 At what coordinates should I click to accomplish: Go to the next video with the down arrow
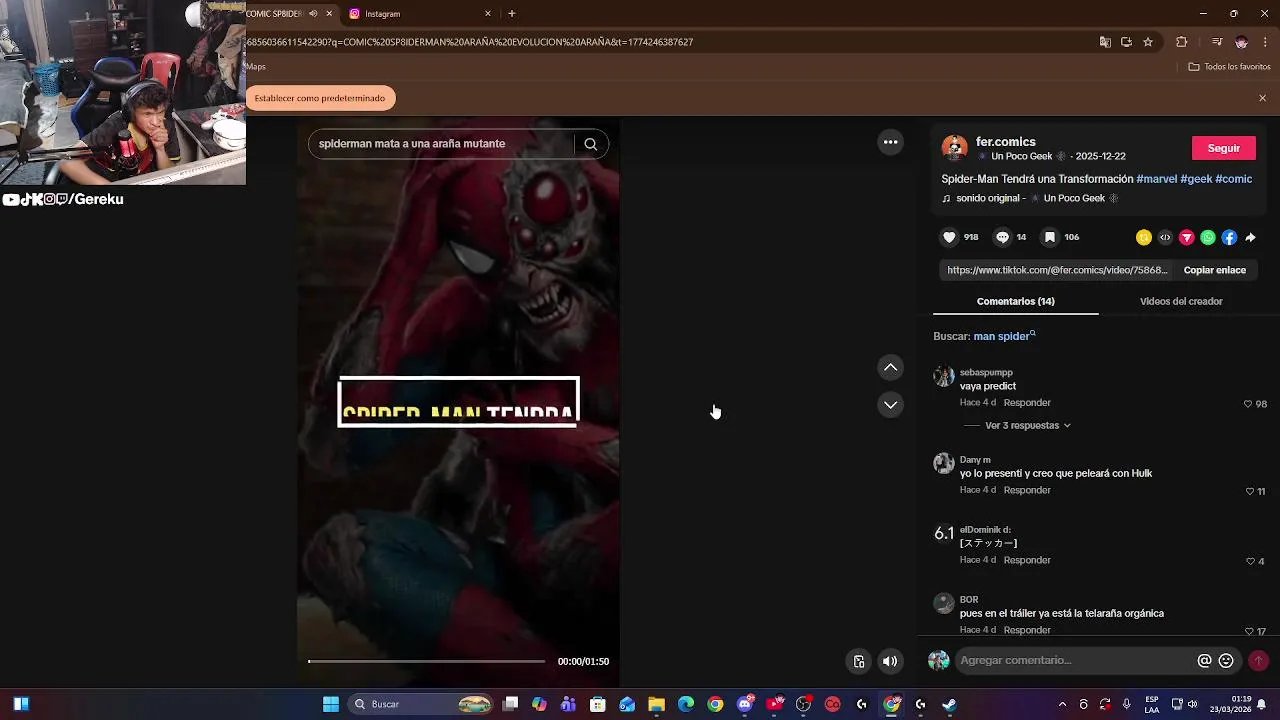890,405
